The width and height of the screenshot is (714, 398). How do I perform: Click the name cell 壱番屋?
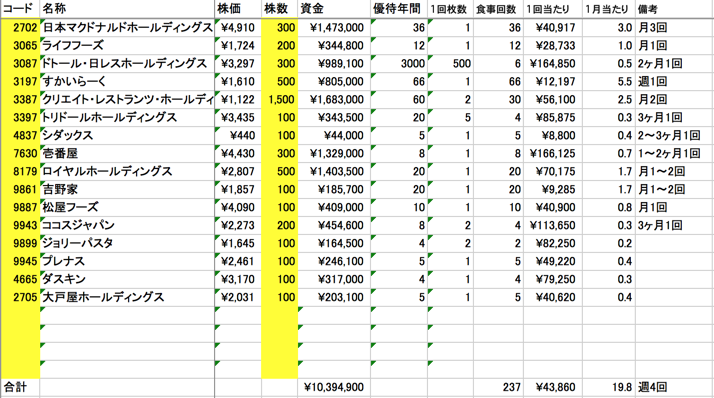[x=127, y=153]
